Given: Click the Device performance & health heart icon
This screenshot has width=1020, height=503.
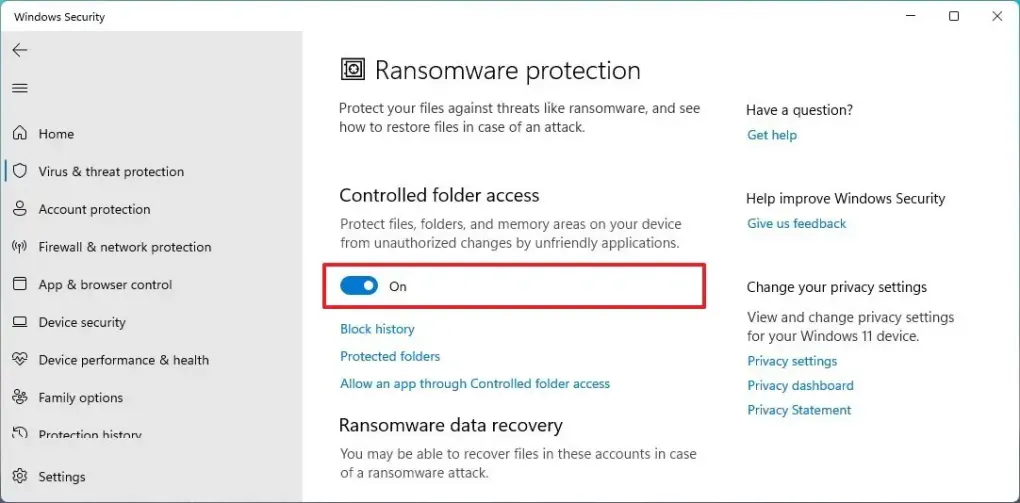Looking at the screenshot, I should click(x=20, y=359).
